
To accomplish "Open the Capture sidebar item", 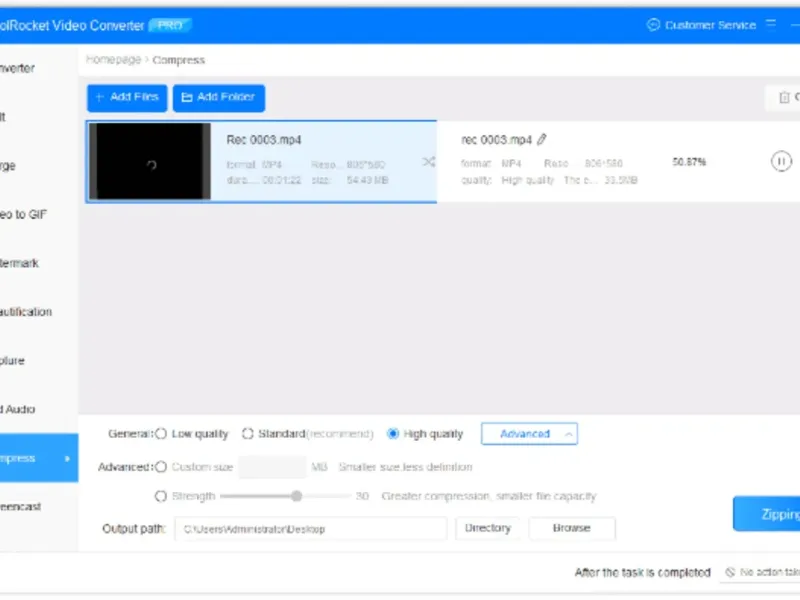I will coord(38,361).
